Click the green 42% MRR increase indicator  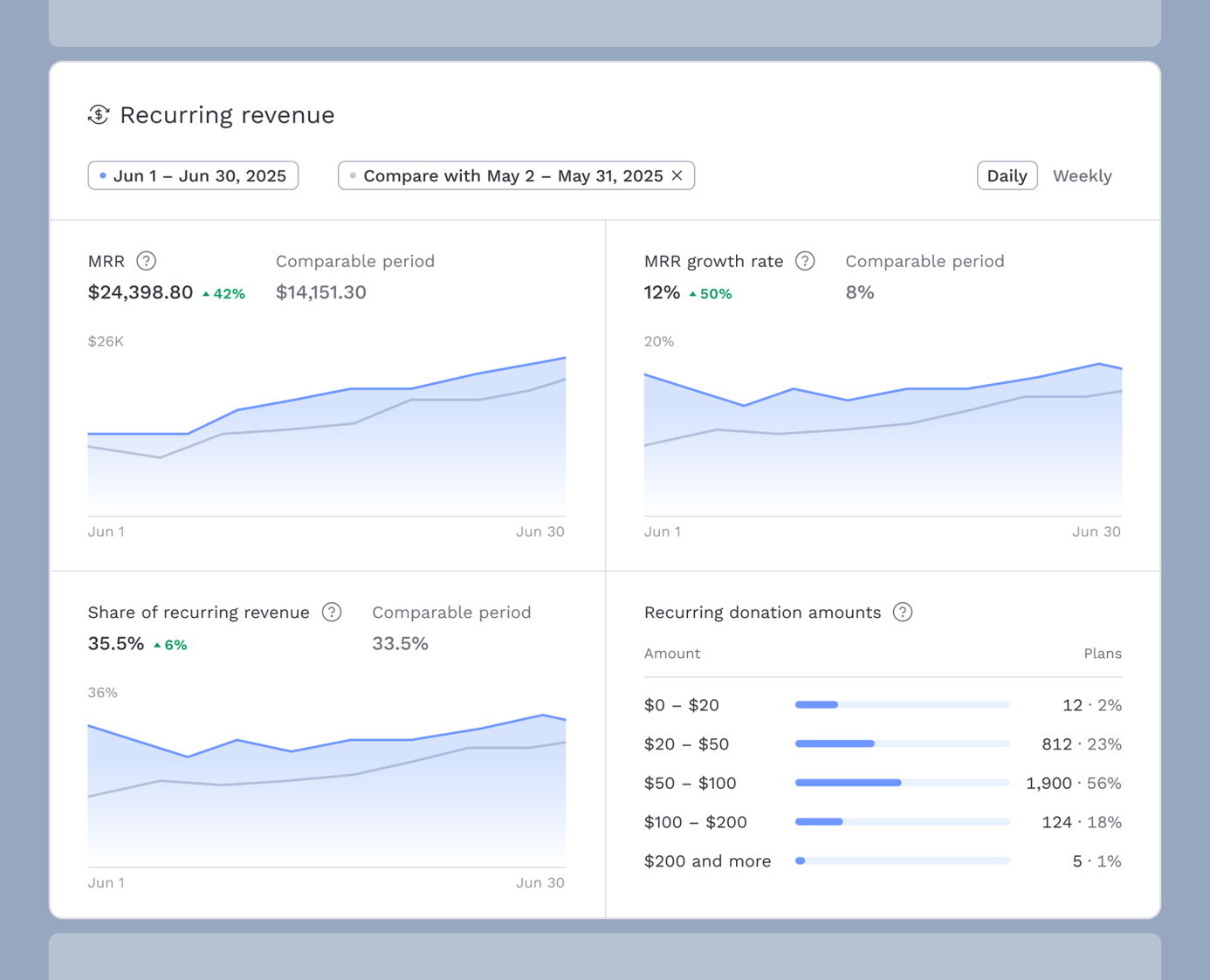tap(224, 294)
